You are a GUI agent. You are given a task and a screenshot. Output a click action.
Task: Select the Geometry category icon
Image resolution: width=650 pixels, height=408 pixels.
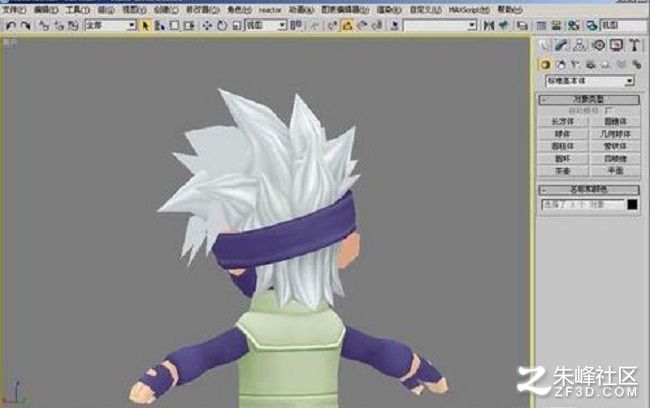545,65
